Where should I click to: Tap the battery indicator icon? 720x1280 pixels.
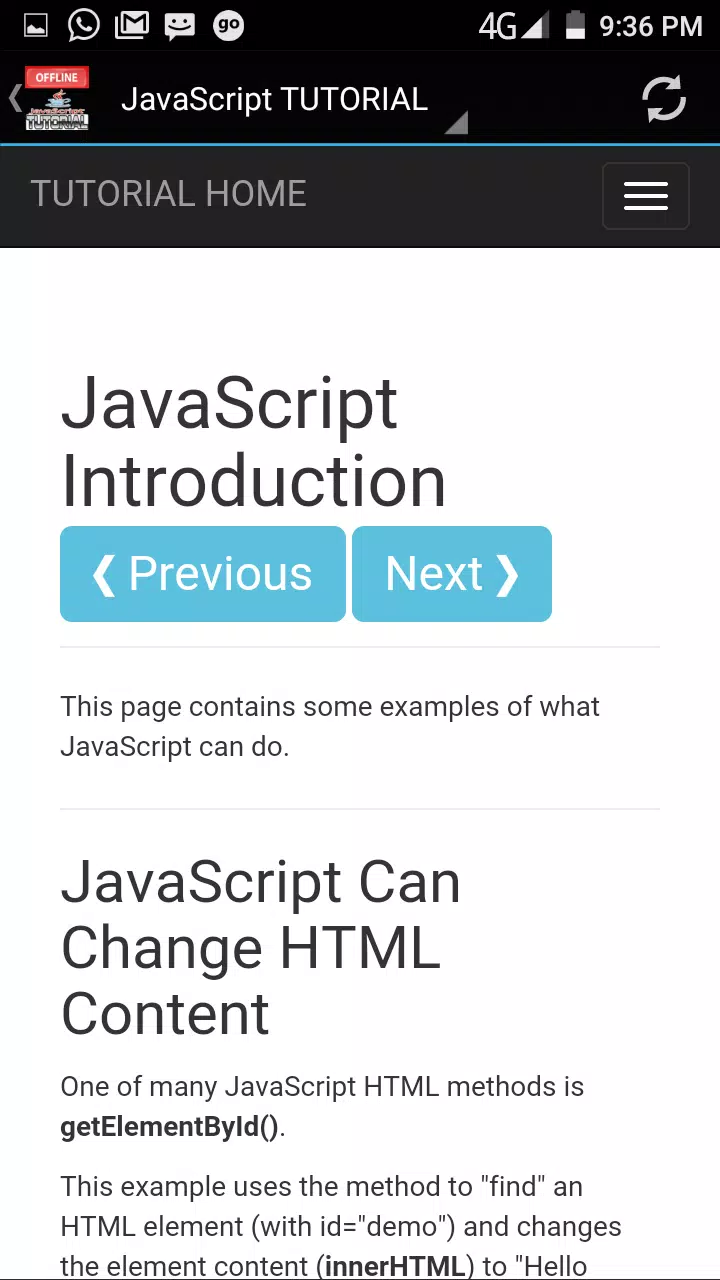click(575, 25)
